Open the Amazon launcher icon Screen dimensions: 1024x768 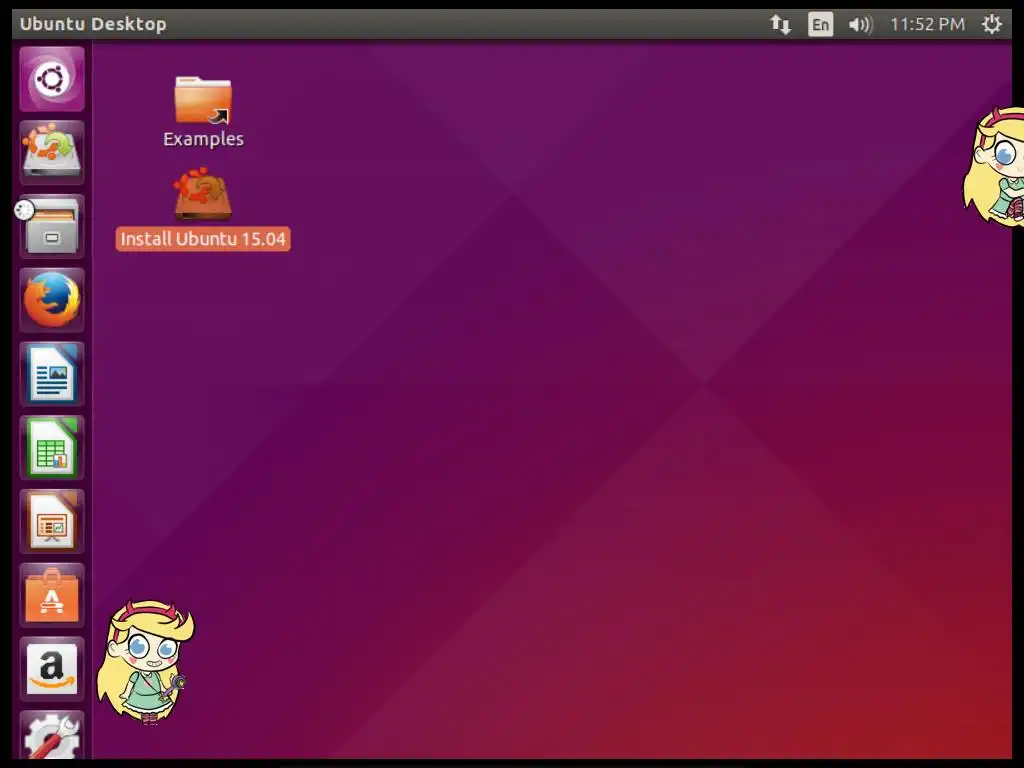[52, 669]
